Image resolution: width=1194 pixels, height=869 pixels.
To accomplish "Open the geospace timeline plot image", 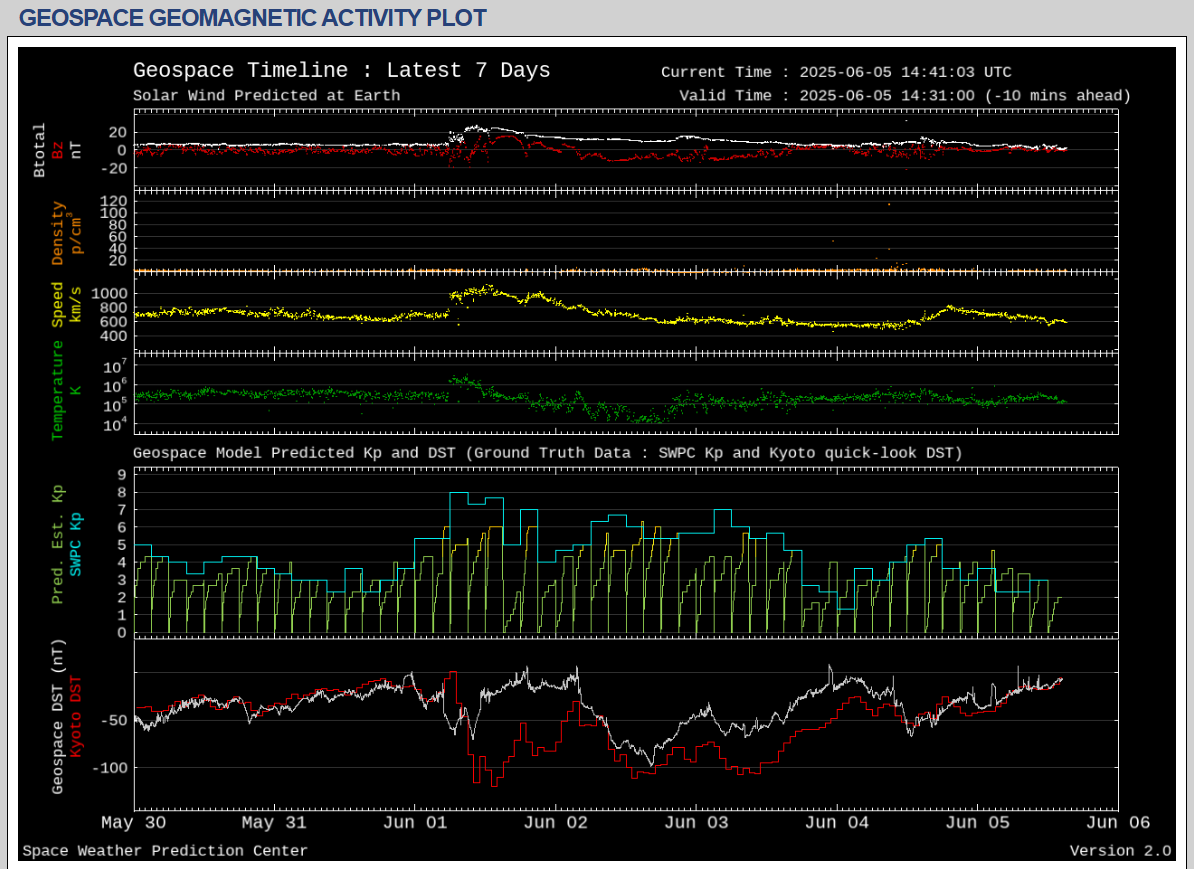I will [x=597, y=454].
